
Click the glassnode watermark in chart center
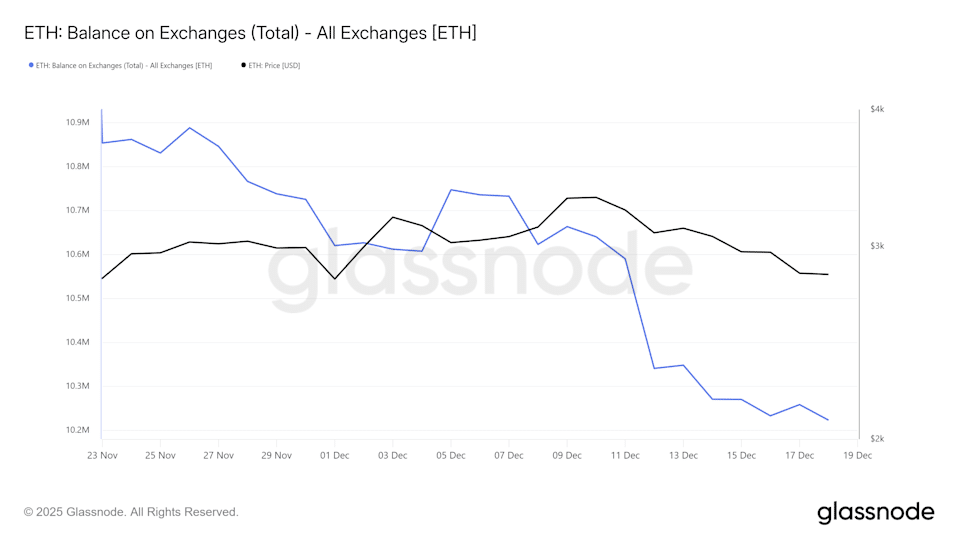point(480,270)
